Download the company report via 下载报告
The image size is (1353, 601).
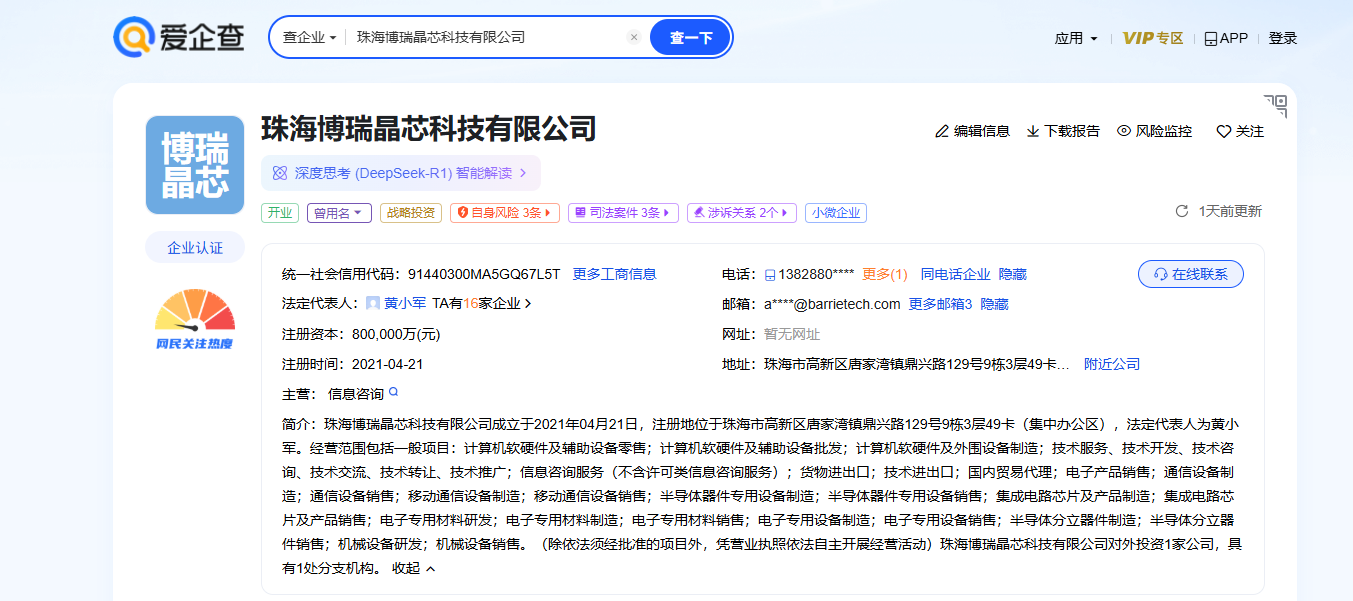point(1063,131)
